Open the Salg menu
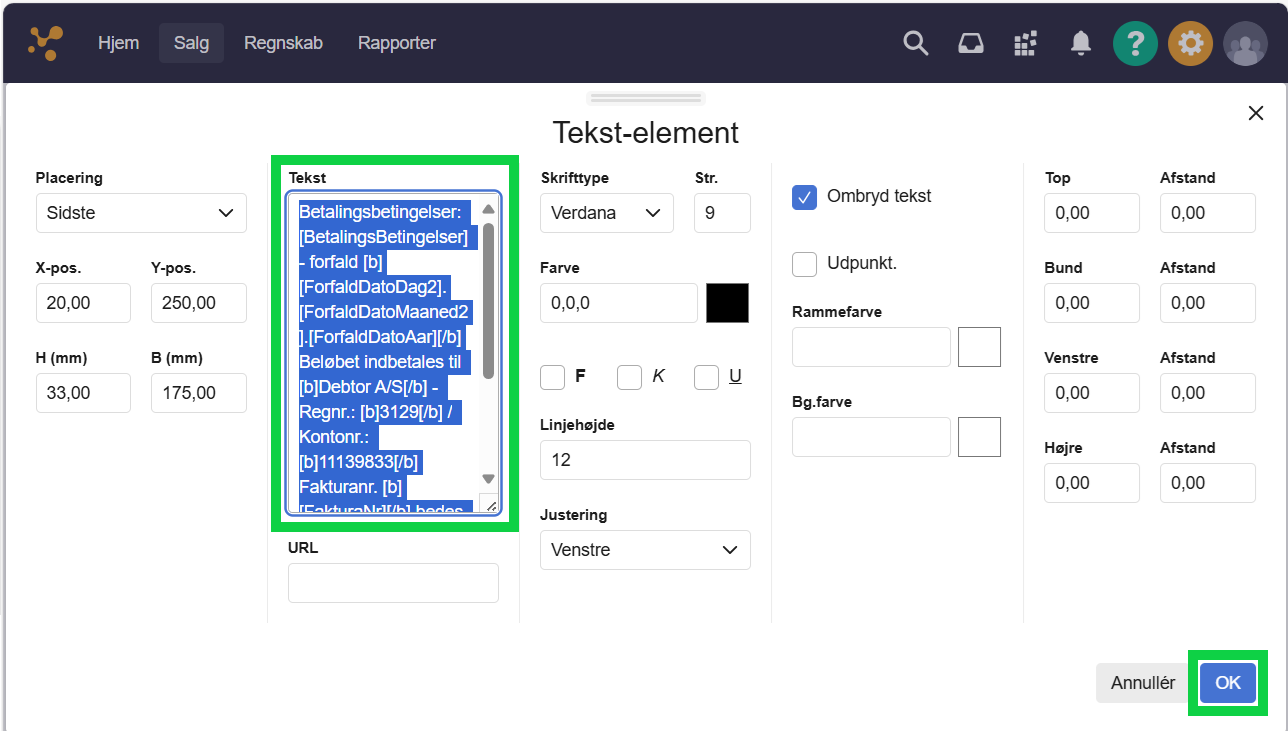1288x731 pixels. click(191, 43)
